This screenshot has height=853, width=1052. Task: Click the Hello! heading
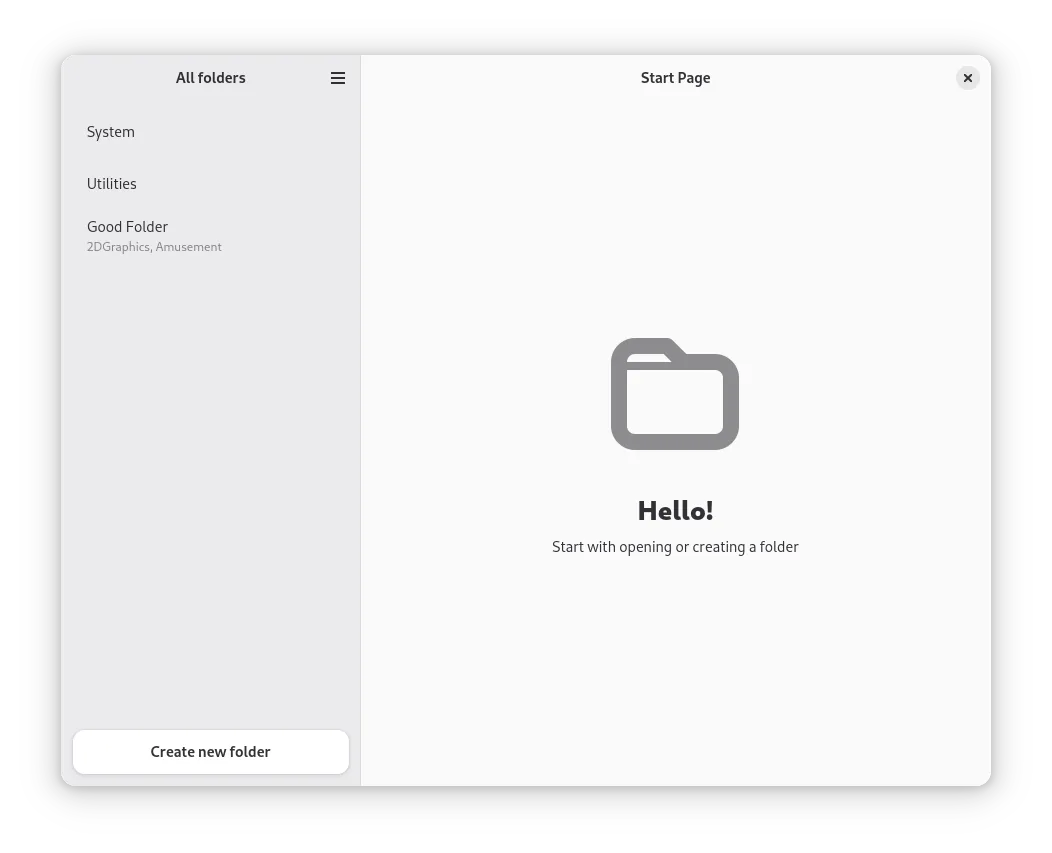click(x=675, y=511)
